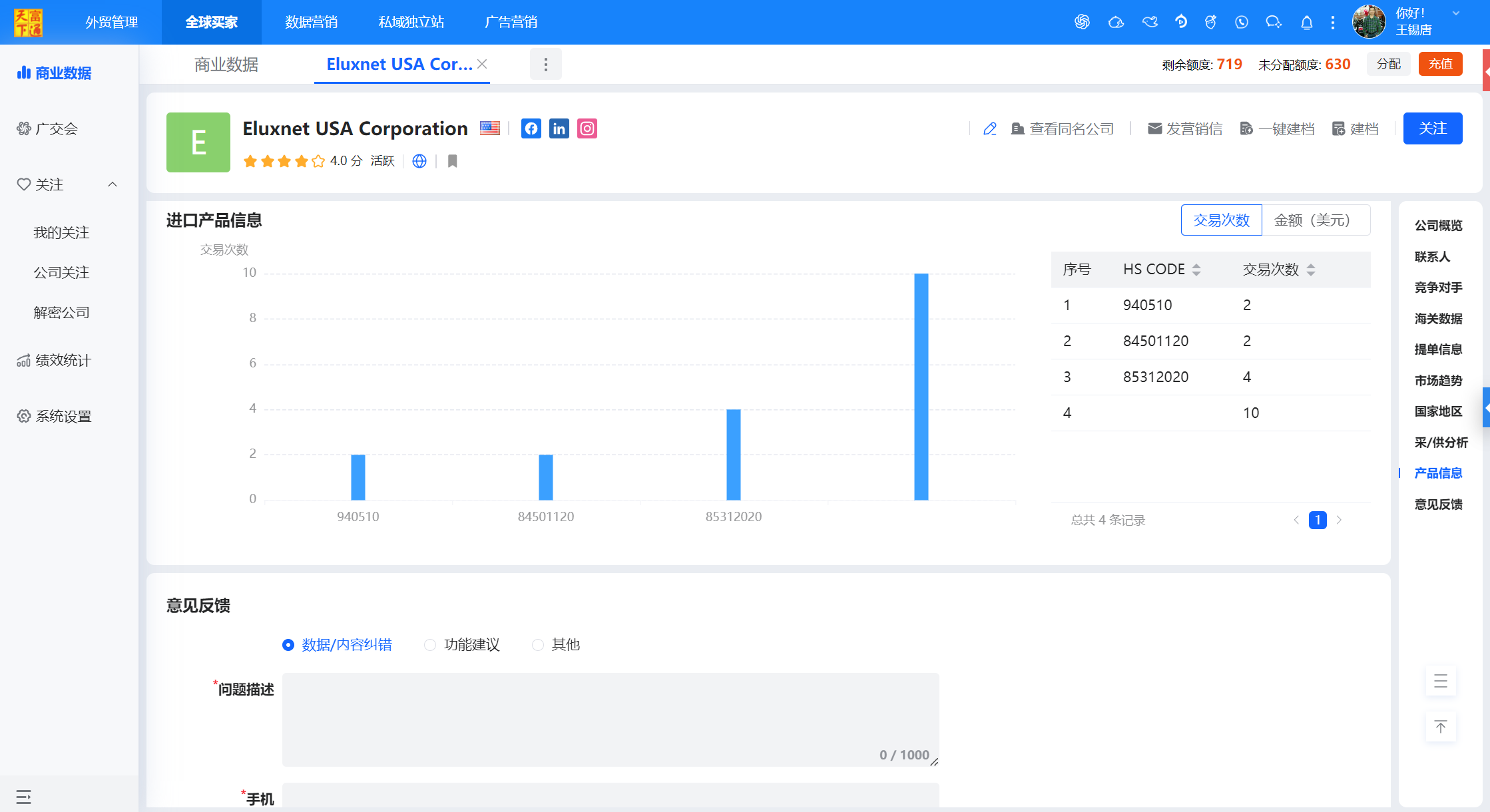Image resolution: width=1490 pixels, height=812 pixels.
Task: Click the gray bookmark icon
Action: pos(453,161)
